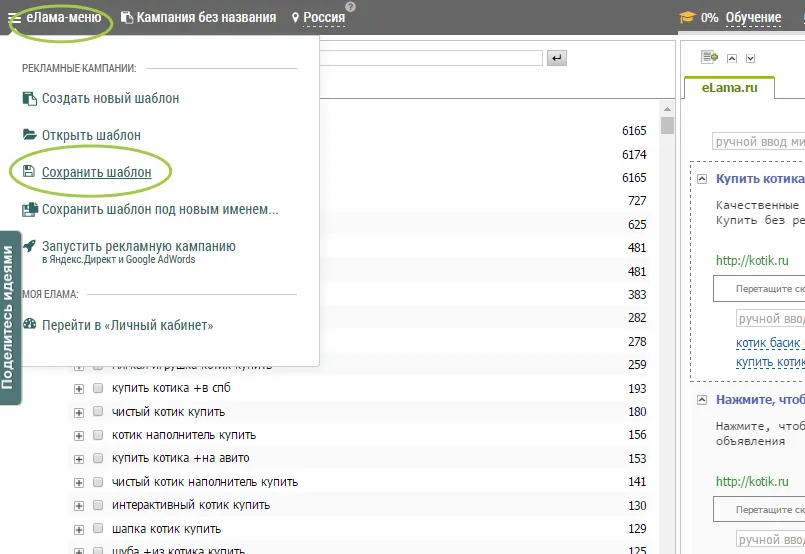Tick checkbox for шапка котик купить

pyautogui.click(x=98, y=528)
